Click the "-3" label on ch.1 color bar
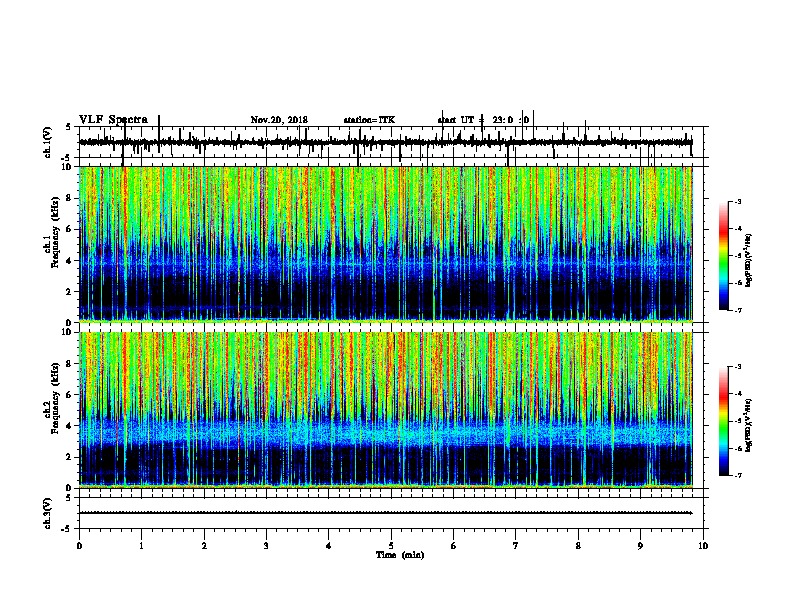 point(737,201)
